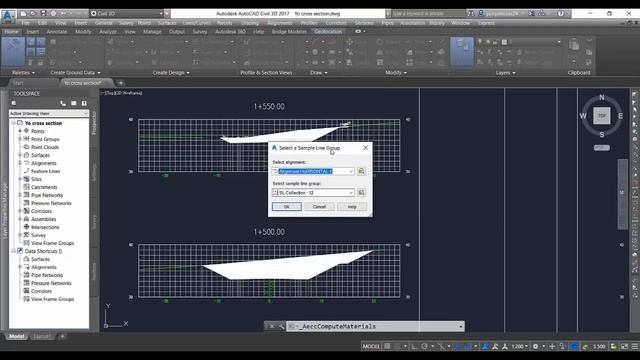Viewport: 640px width, 360px height.
Task: Click the Help question mark icon in title bar
Action: tap(561, 13)
